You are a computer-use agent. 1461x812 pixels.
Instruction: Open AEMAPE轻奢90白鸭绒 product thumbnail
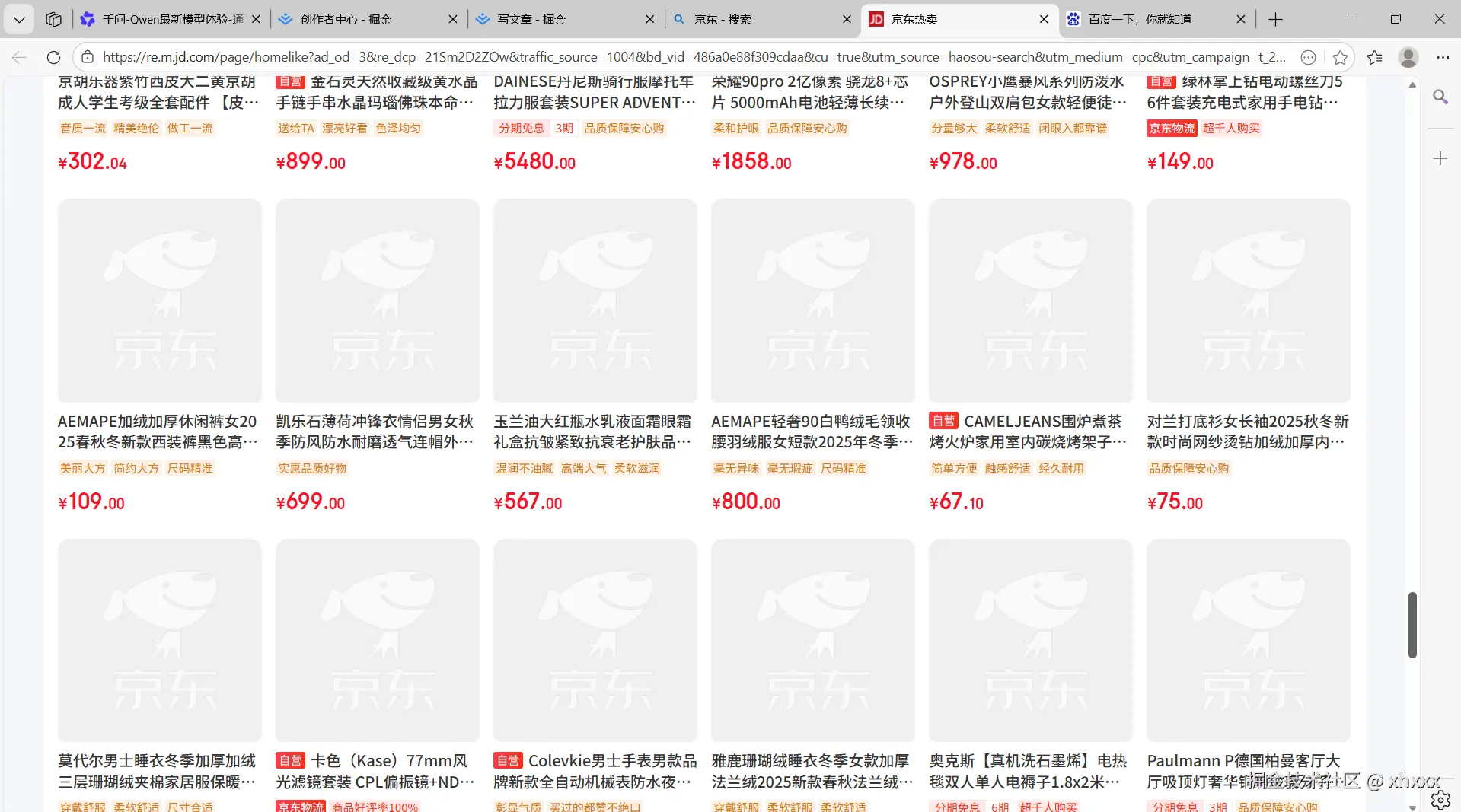813,301
